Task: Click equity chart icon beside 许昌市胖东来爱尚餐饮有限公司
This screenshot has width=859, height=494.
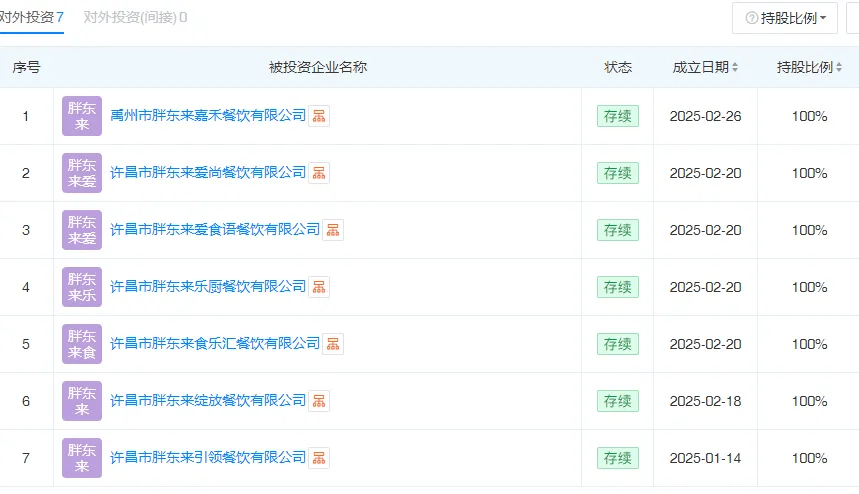Action: [x=319, y=173]
